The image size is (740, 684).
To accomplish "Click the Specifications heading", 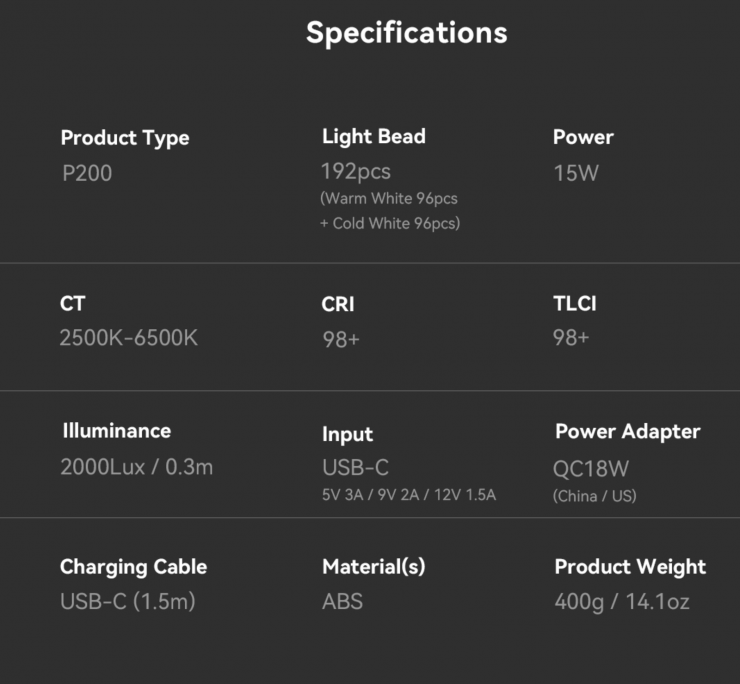I will coord(406,33).
